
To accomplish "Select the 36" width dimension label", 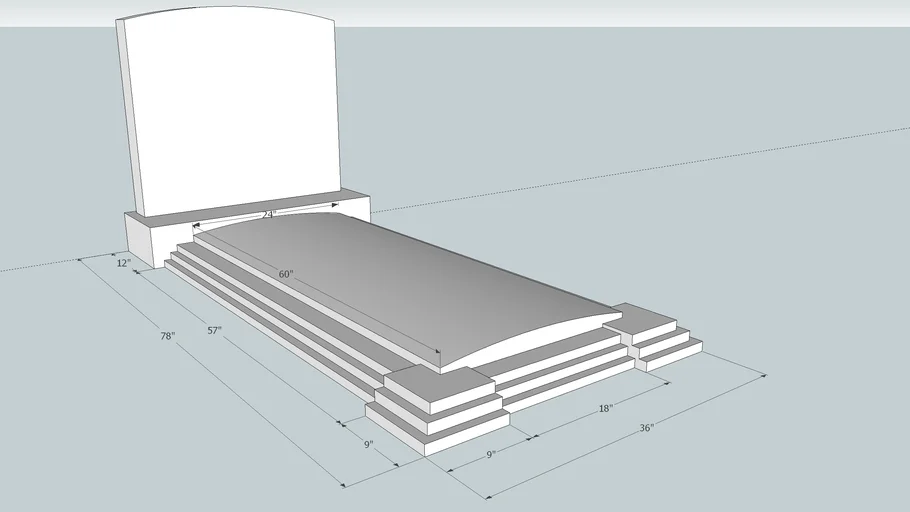I will (646, 428).
